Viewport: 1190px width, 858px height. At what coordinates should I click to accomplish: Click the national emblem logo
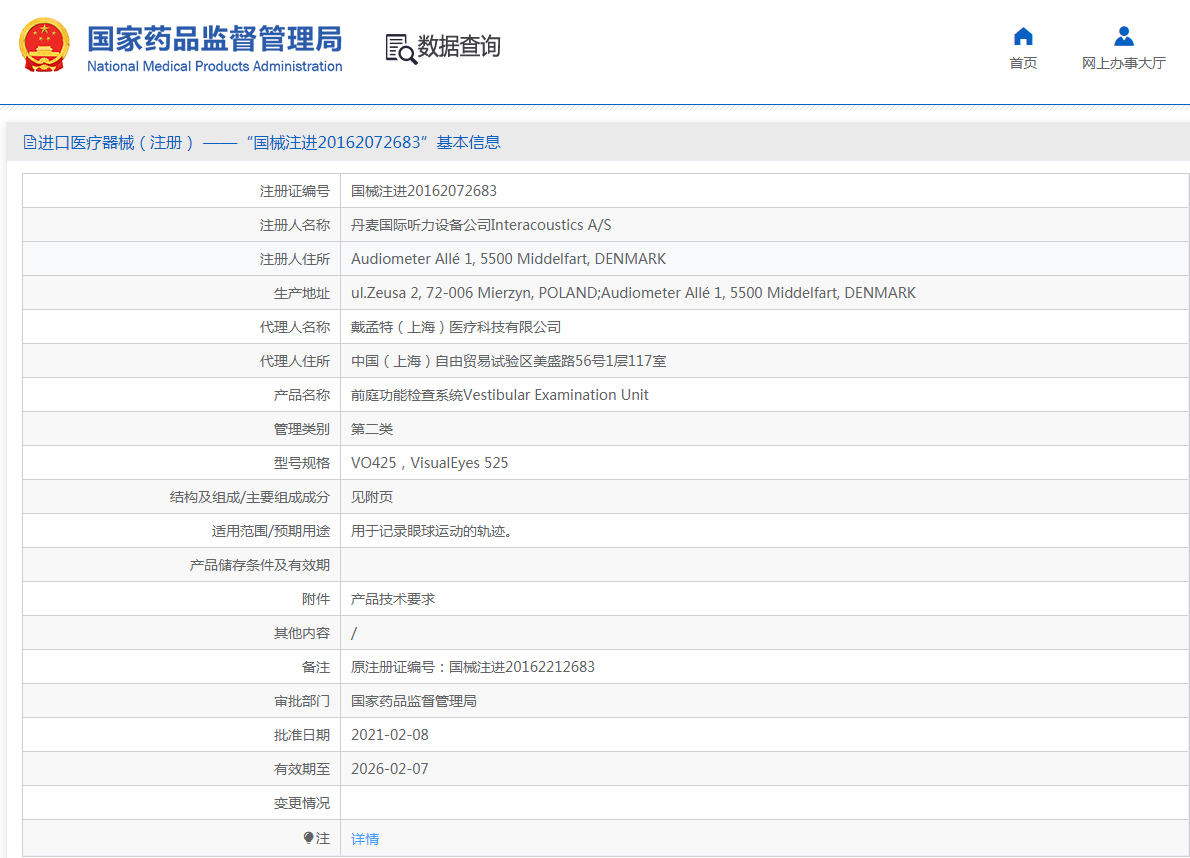[45, 46]
